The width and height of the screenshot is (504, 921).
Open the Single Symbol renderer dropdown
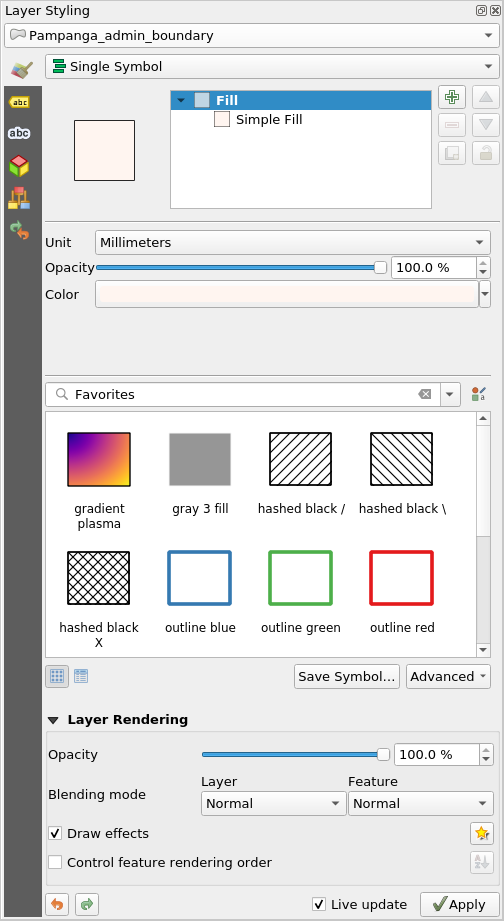point(273,66)
